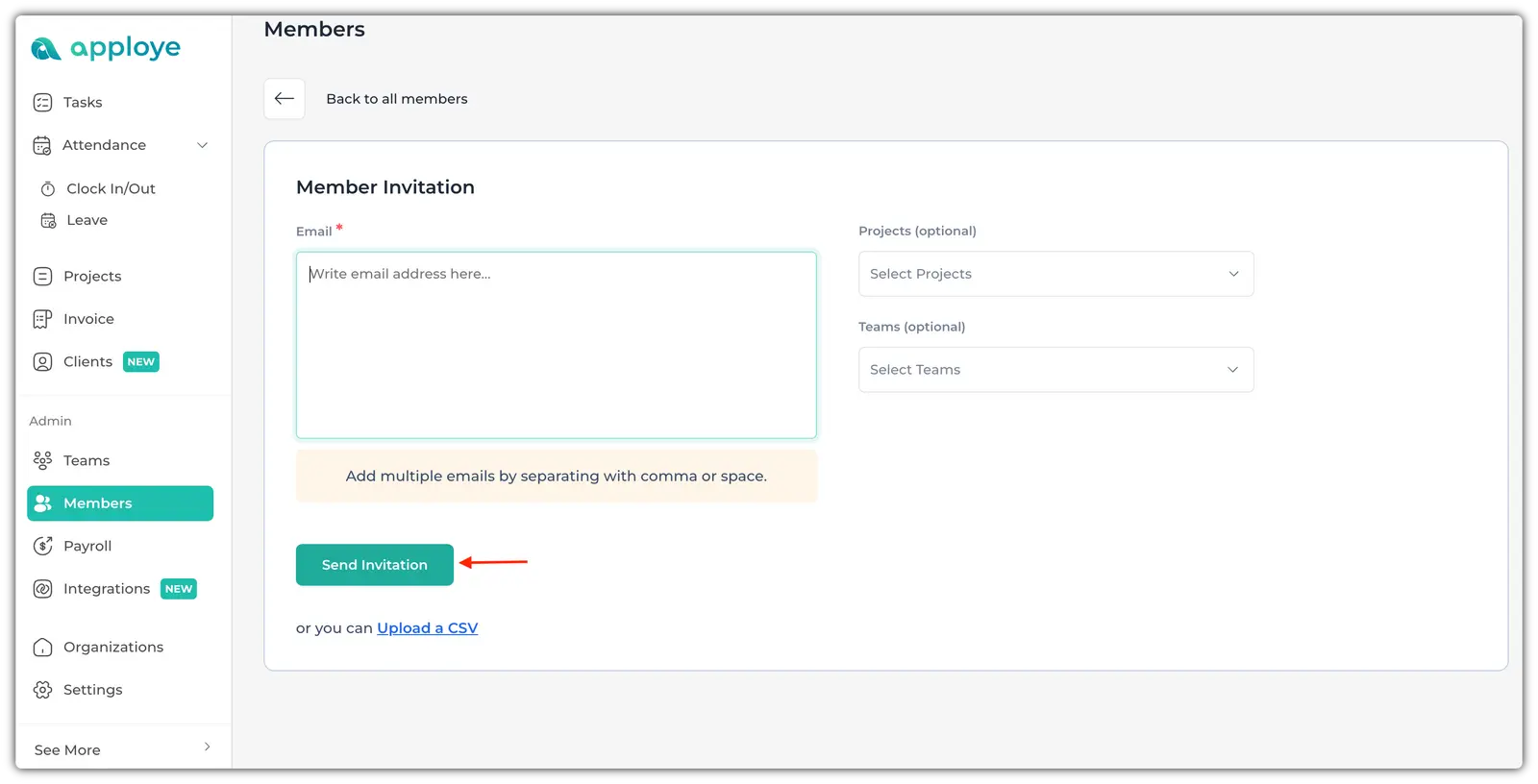Click the Apploye logo icon
Viewport: 1538px width, 784px height.
point(45,48)
